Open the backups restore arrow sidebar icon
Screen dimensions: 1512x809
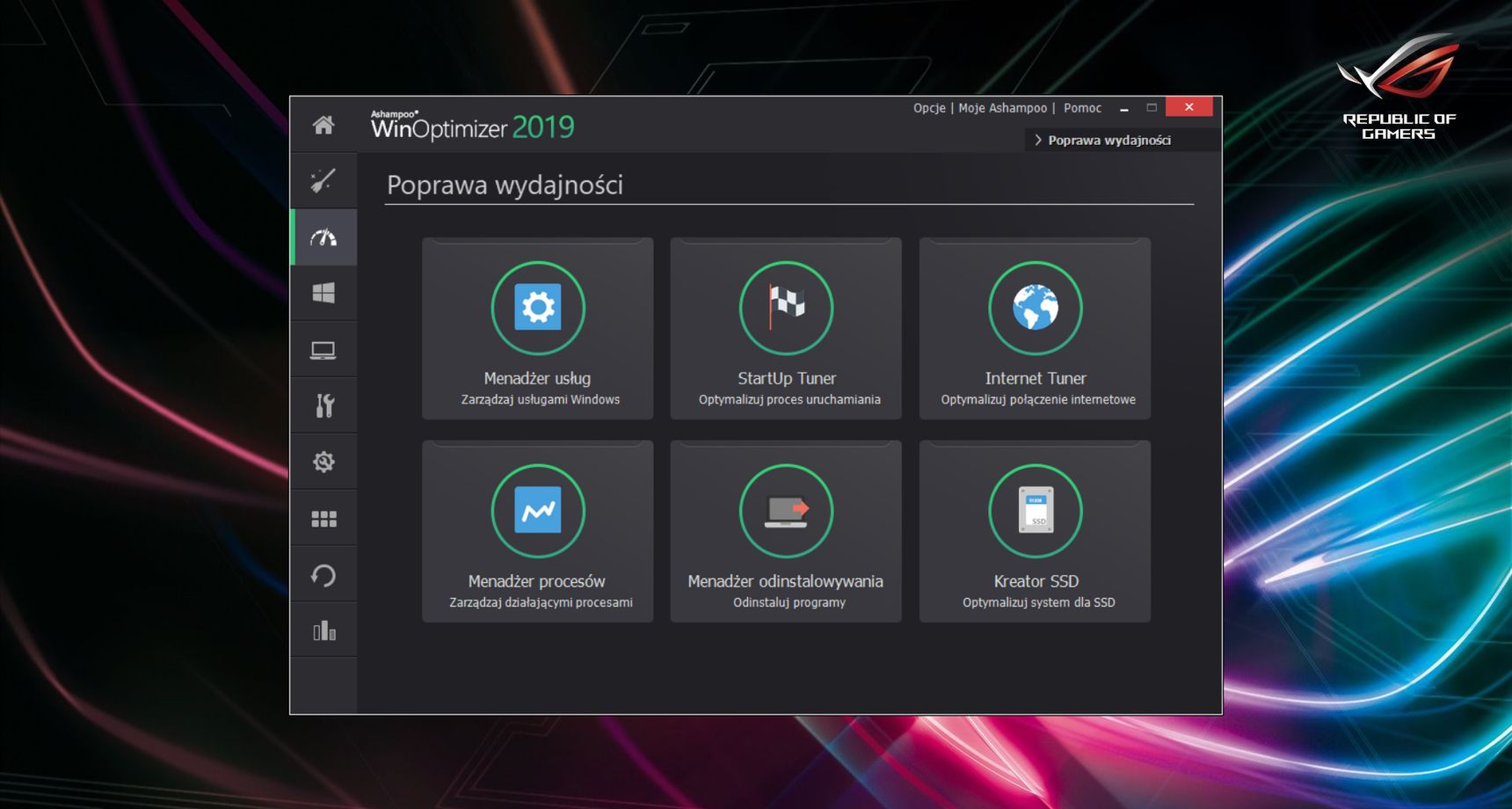coord(323,575)
